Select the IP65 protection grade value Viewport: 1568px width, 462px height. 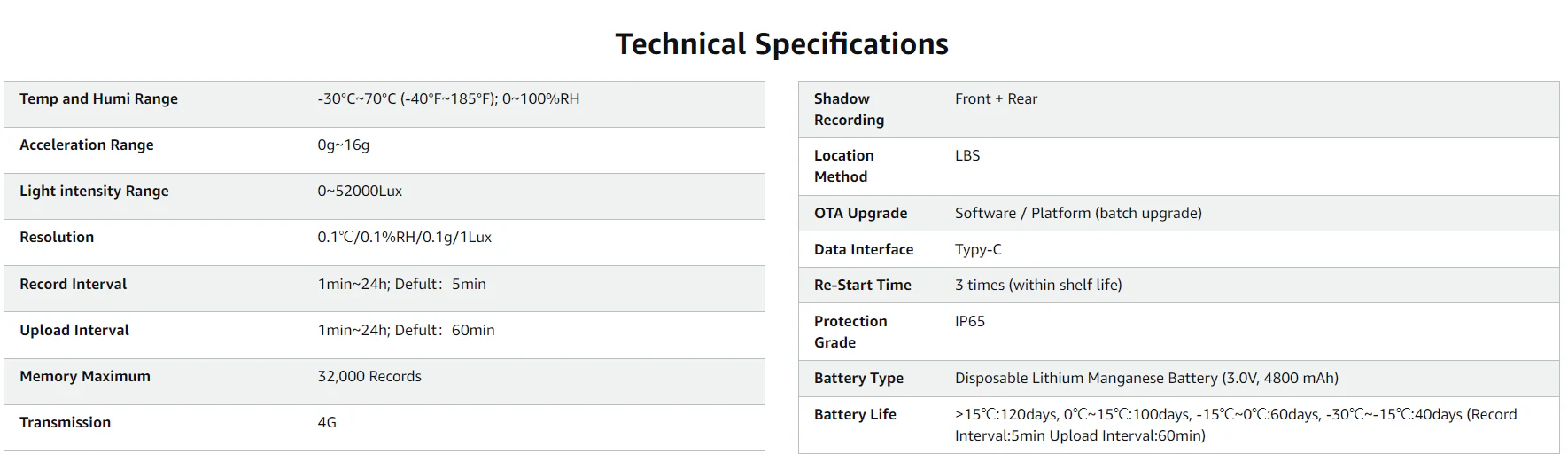(x=970, y=321)
